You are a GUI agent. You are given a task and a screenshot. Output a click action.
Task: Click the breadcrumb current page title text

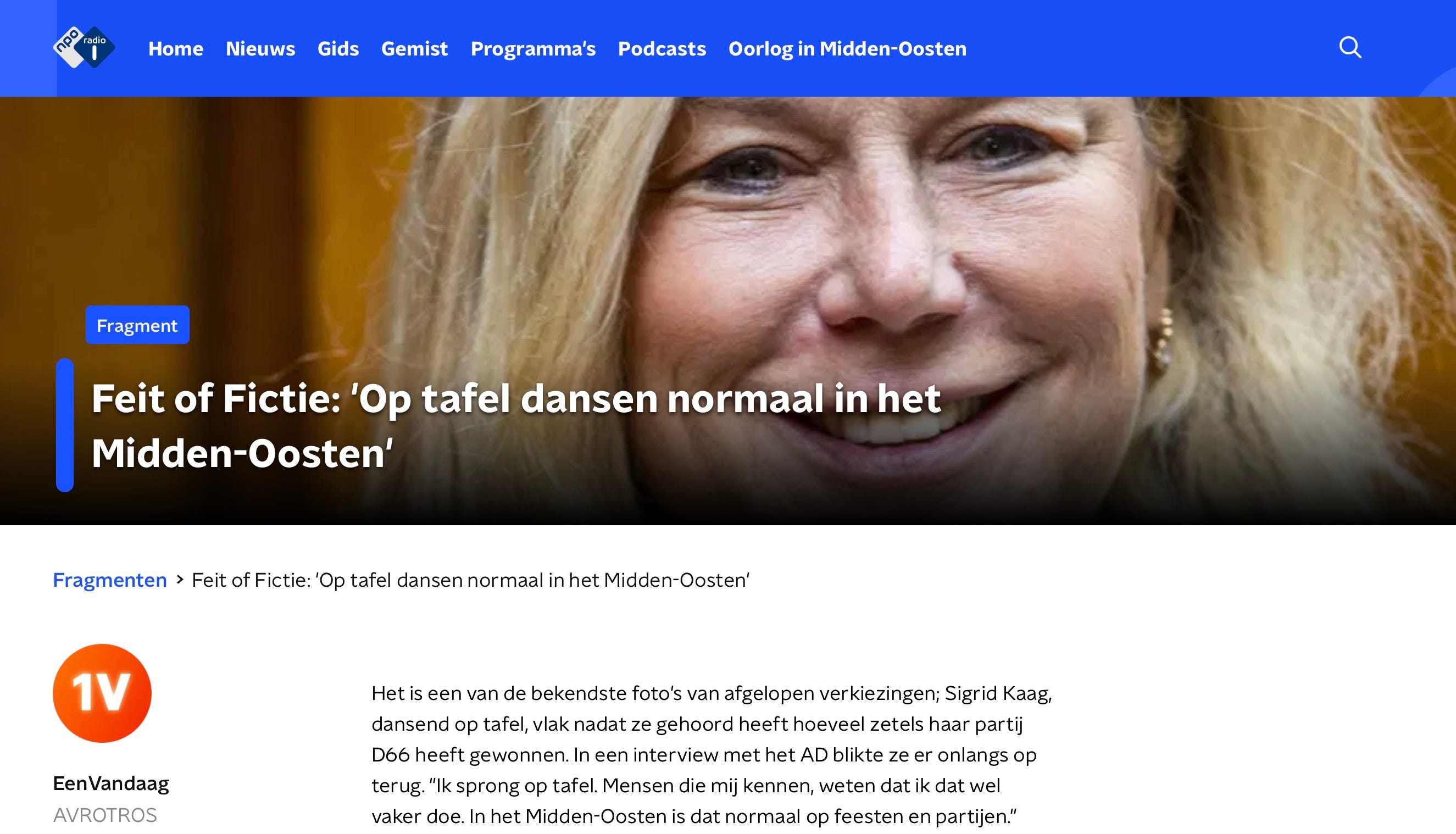470,580
